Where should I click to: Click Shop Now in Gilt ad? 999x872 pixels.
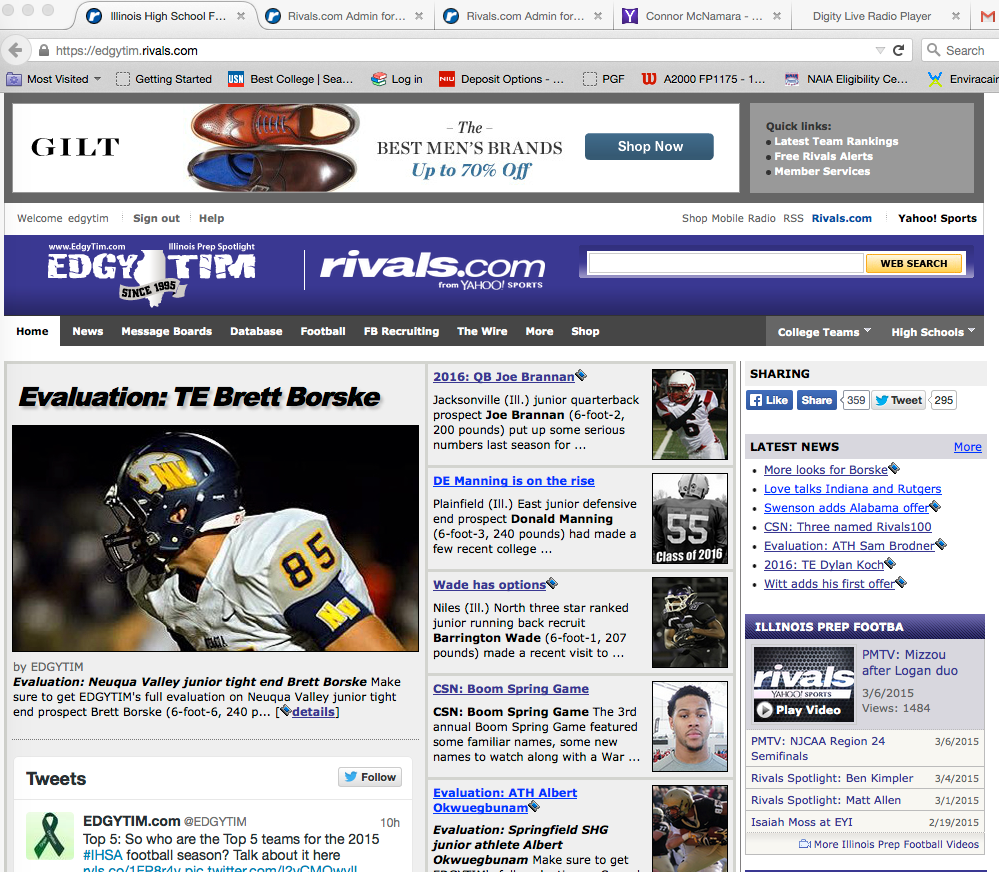pyautogui.click(x=649, y=147)
